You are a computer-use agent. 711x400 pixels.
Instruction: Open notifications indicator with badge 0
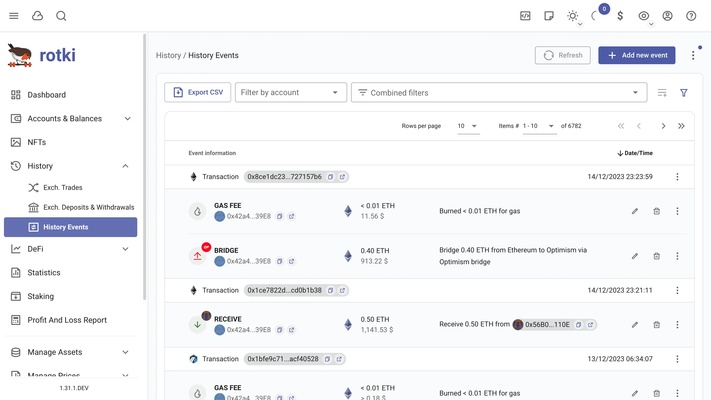[598, 15]
